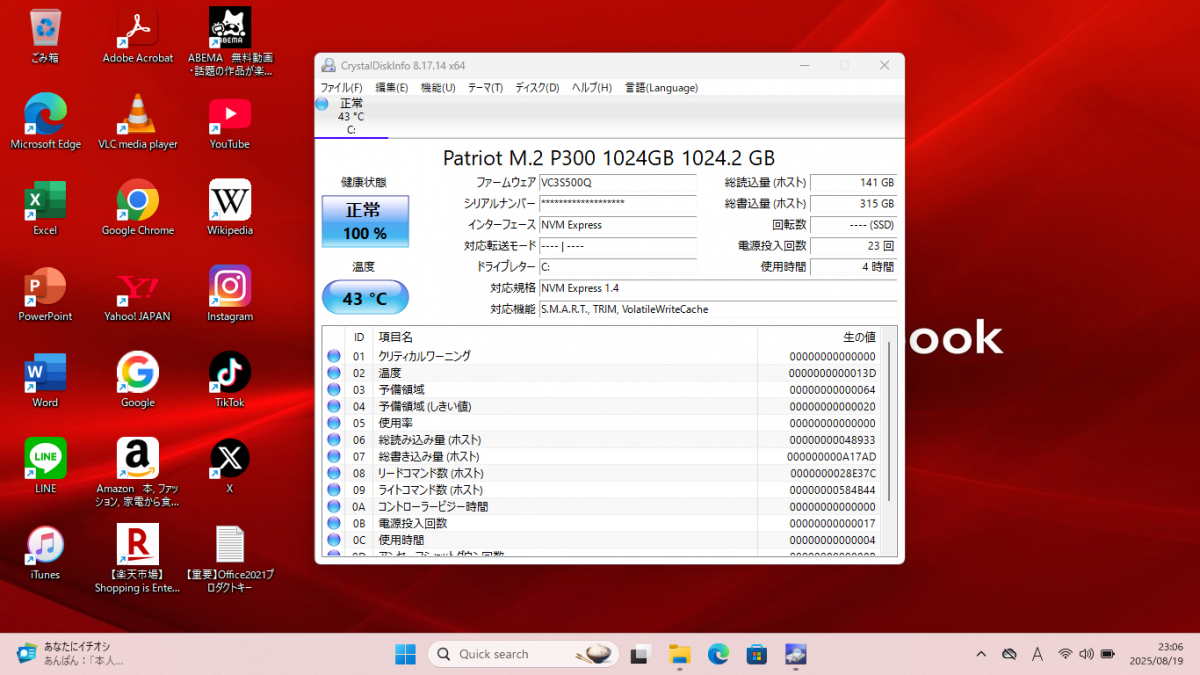Click the Patriot M.2 P300 1024GB title

[x=609, y=158]
